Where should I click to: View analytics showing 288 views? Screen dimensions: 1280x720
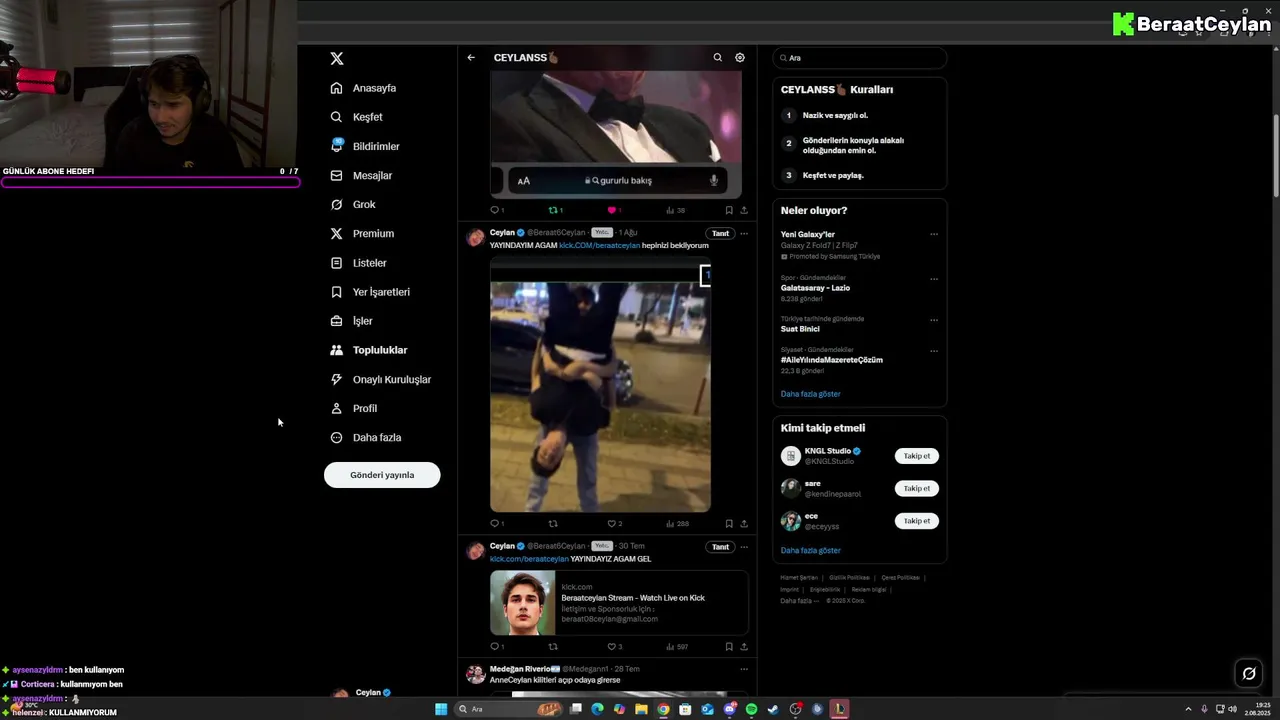(x=677, y=523)
